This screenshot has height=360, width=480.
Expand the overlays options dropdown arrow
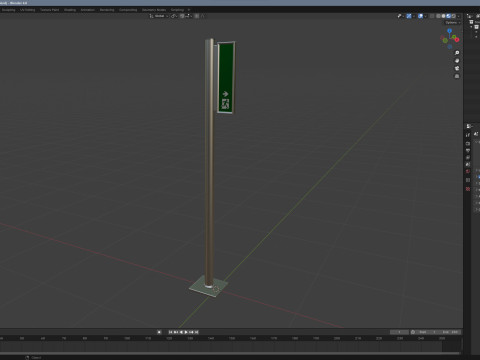[425, 16]
